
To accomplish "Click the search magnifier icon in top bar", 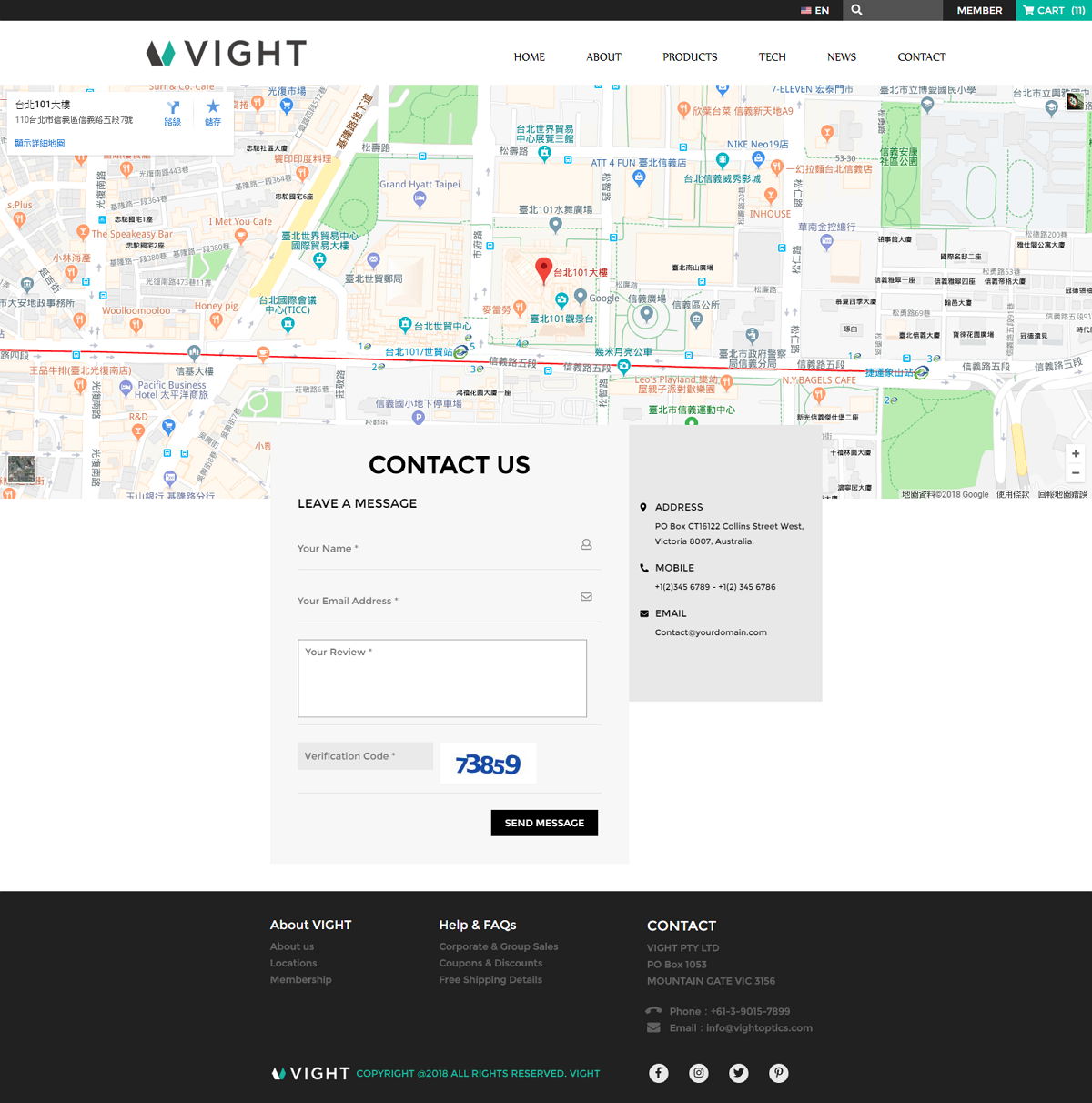I will point(856,10).
